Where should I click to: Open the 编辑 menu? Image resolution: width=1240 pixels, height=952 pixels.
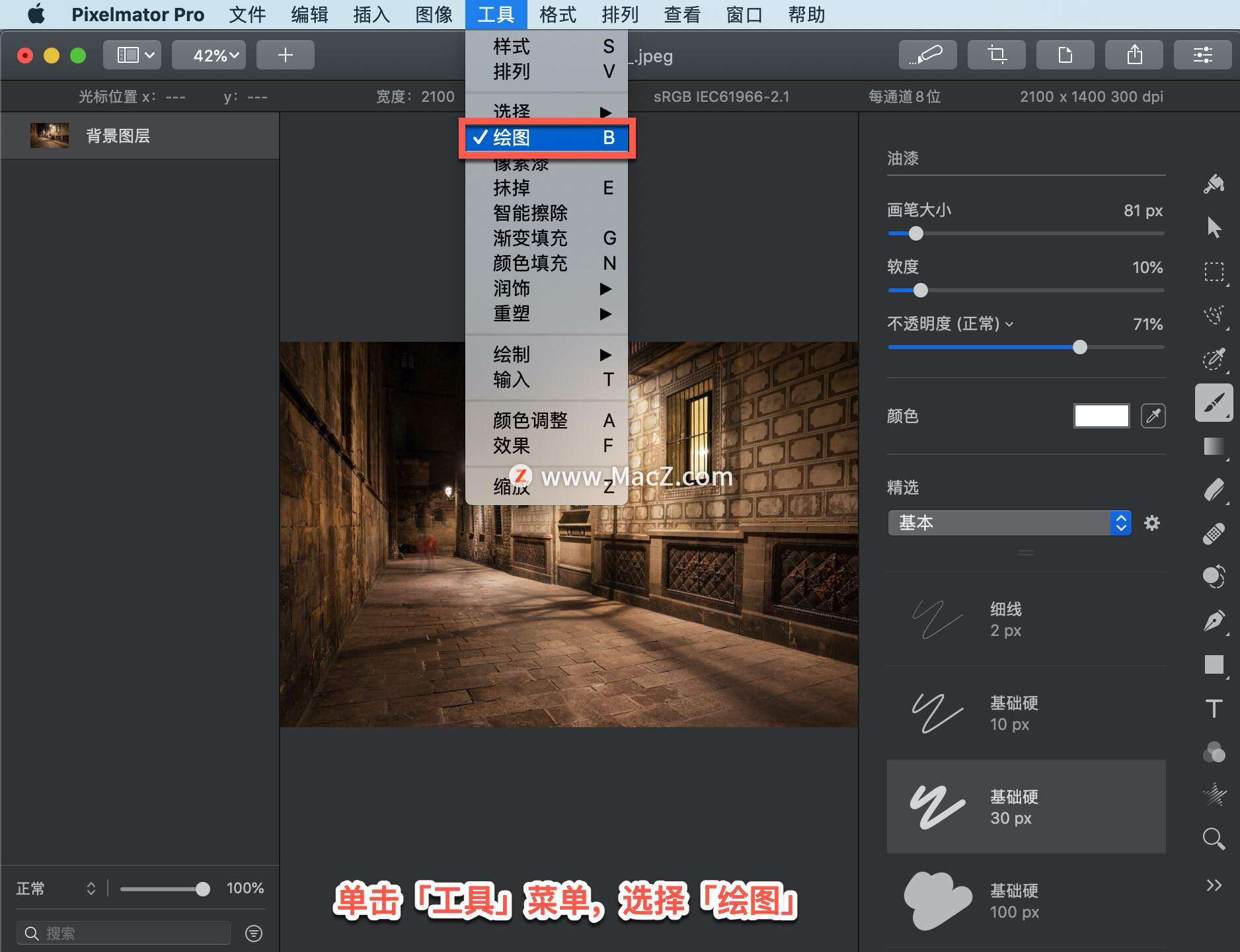click(309, 14)
